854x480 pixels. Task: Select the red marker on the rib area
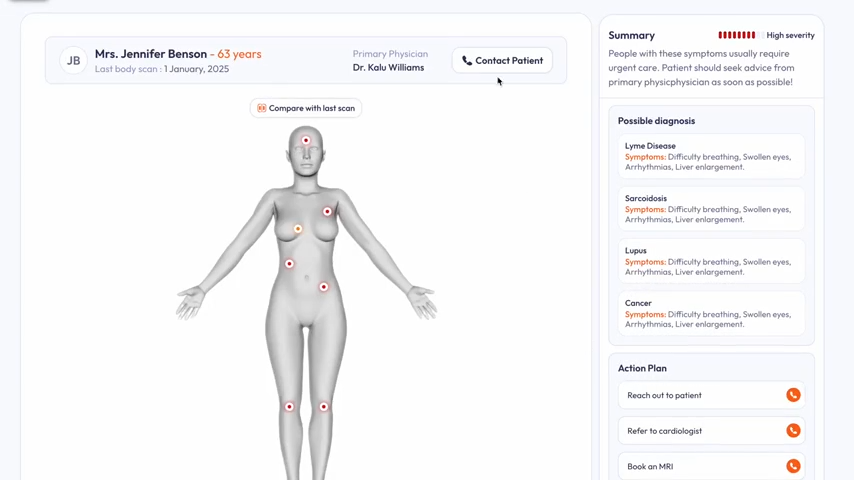click(x=290, y=264)
